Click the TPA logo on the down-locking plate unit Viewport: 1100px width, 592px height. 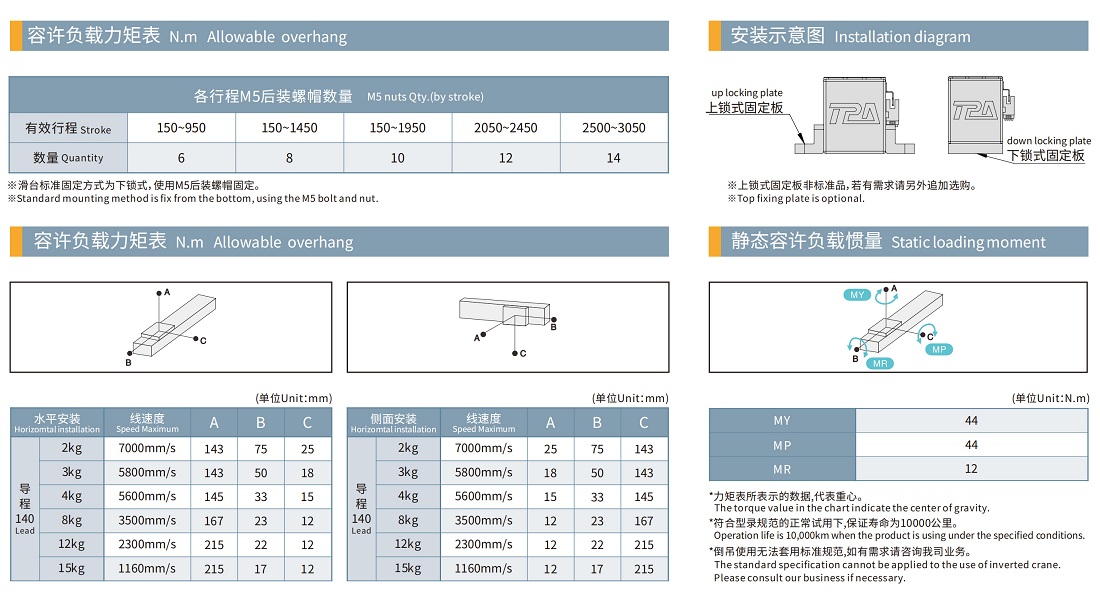[974, 110]
